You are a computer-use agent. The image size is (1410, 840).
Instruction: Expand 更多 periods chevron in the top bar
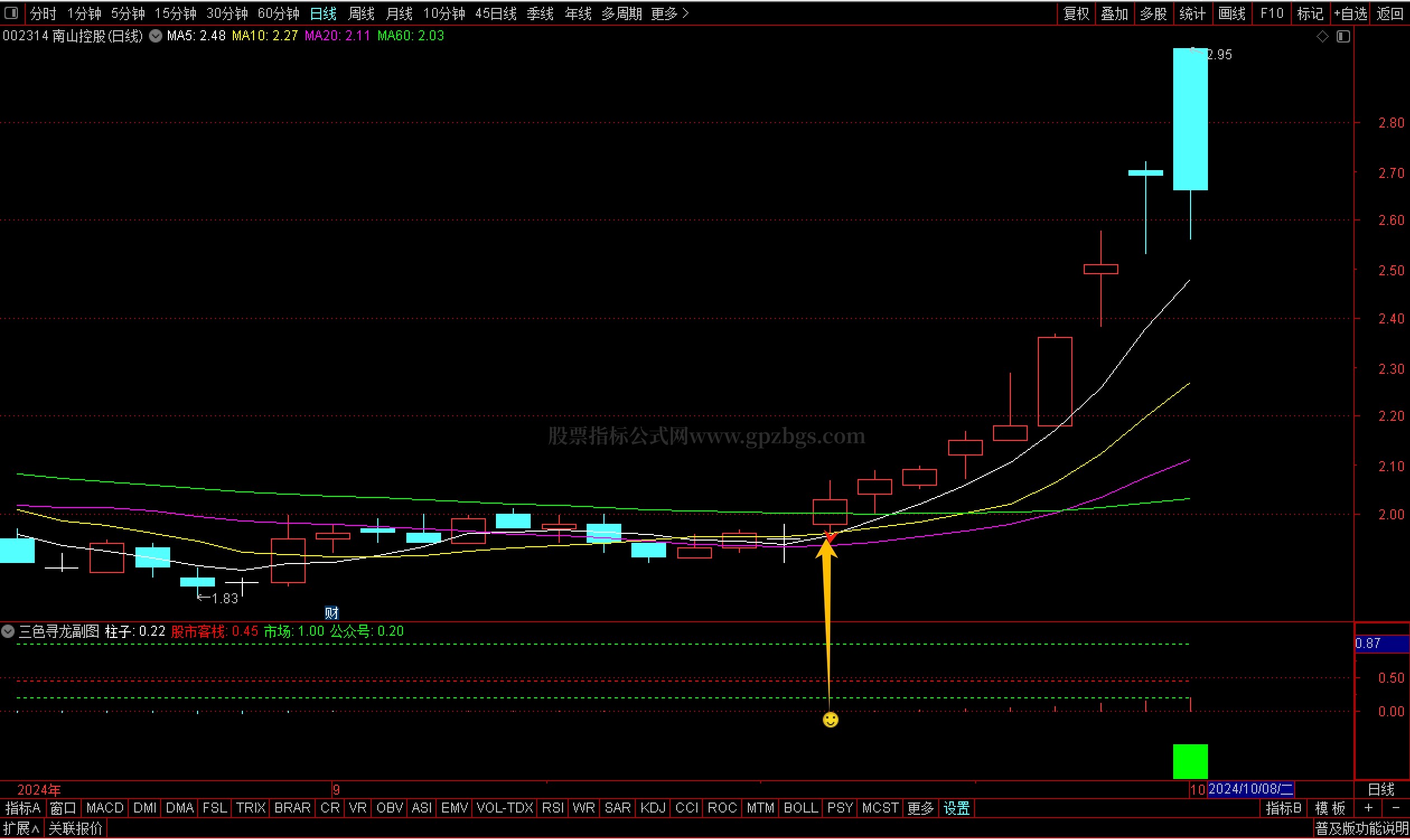coord(669,13)
